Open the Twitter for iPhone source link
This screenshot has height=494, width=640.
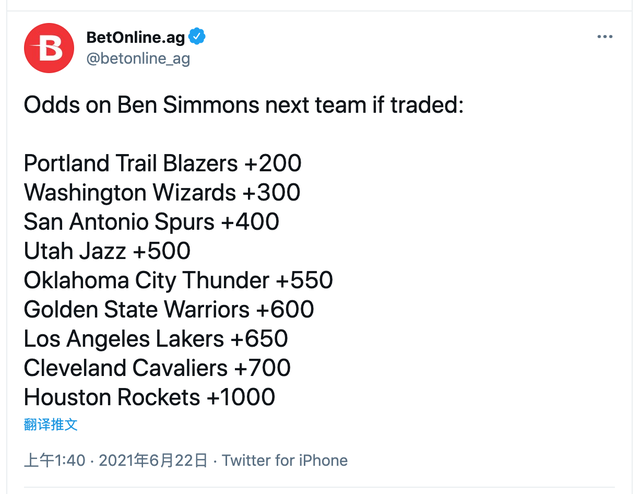284,461
